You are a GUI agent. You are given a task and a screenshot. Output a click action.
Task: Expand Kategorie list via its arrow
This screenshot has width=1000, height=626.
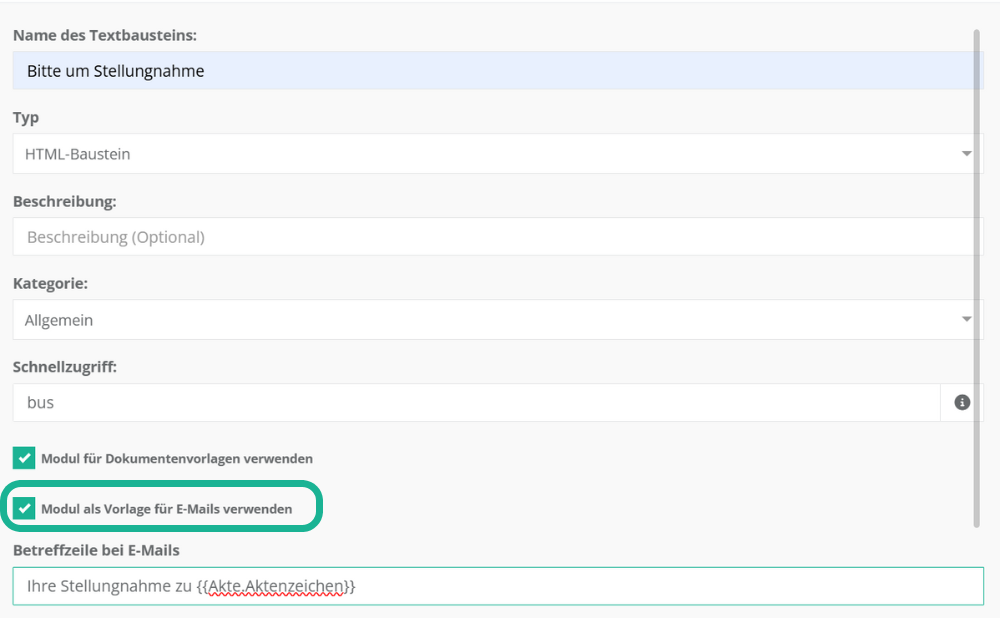point(966,320)
